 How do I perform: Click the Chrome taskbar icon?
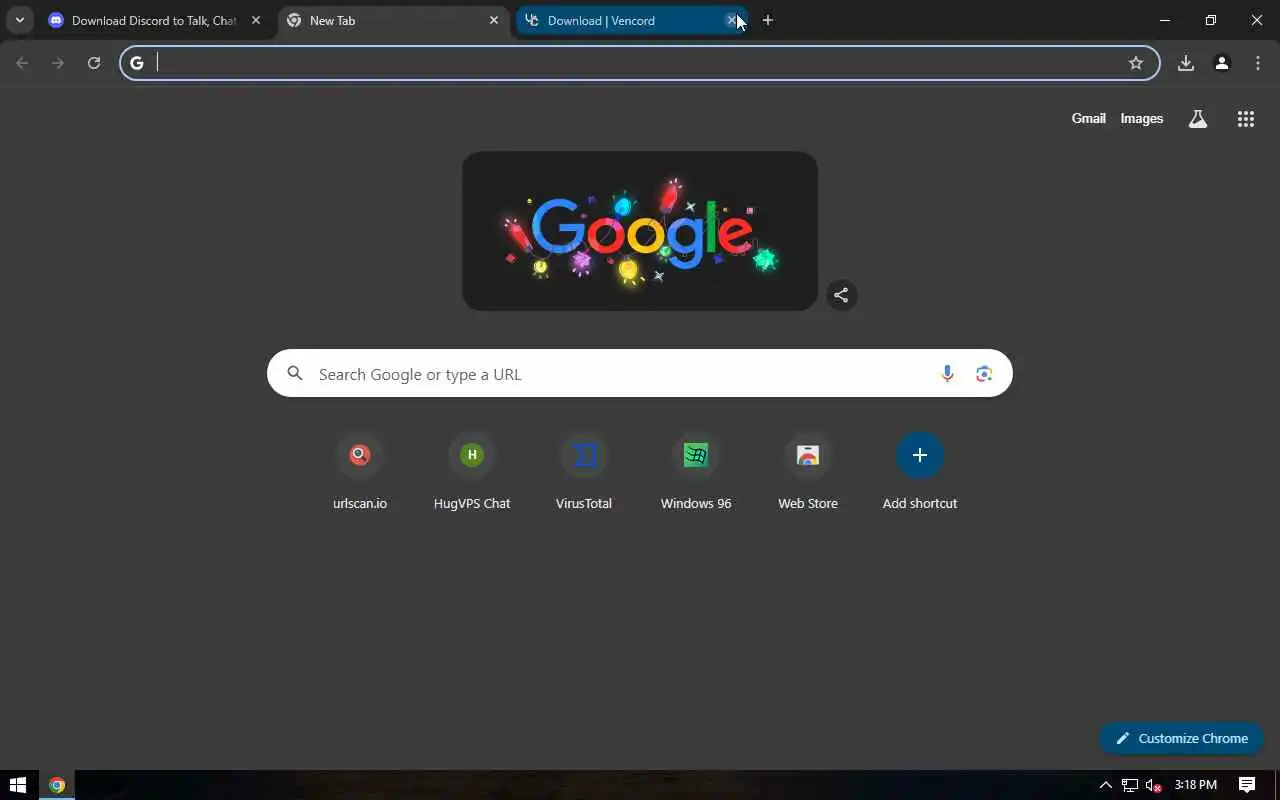(57, 785)
